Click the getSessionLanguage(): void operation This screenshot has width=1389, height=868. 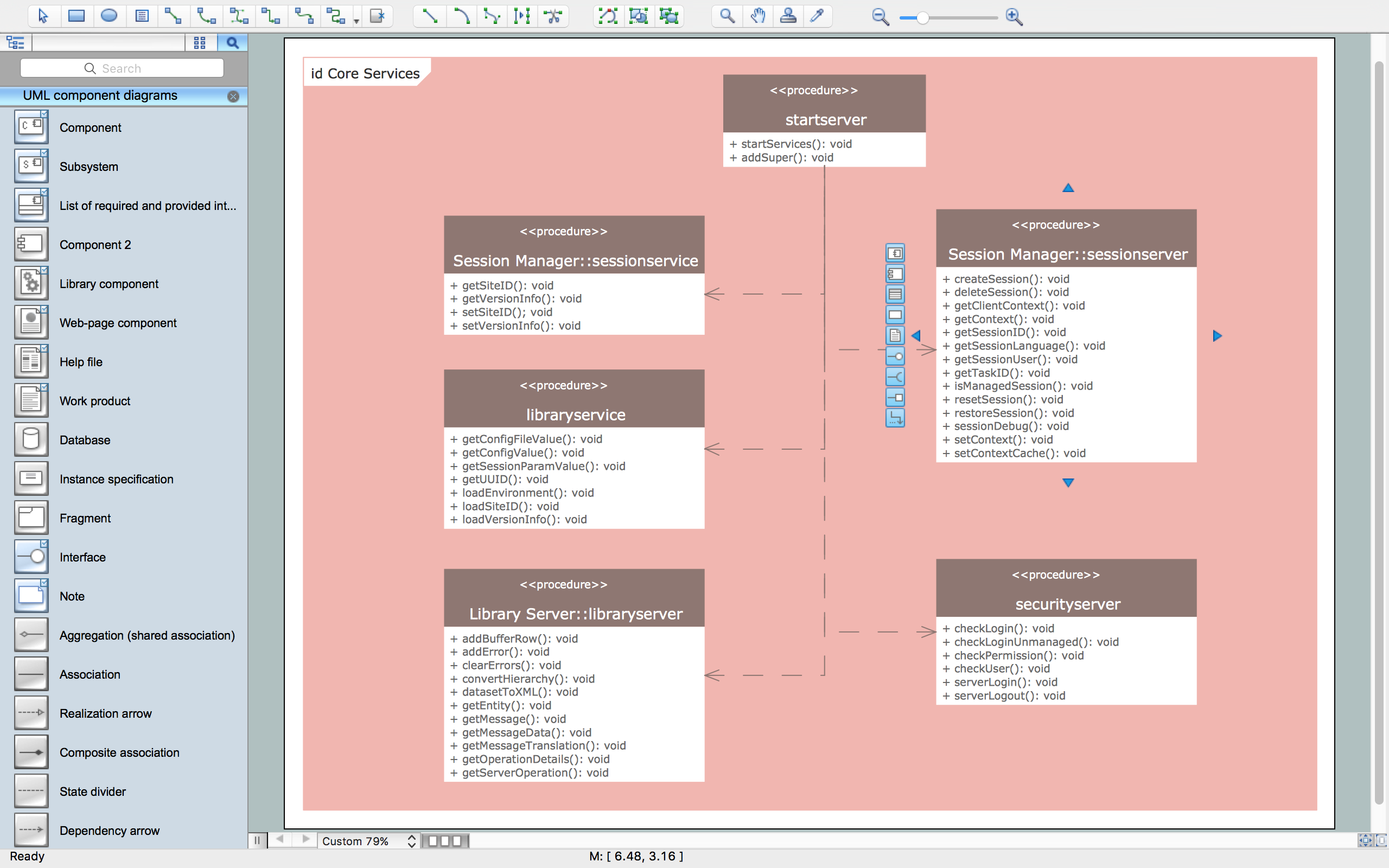1023,346
